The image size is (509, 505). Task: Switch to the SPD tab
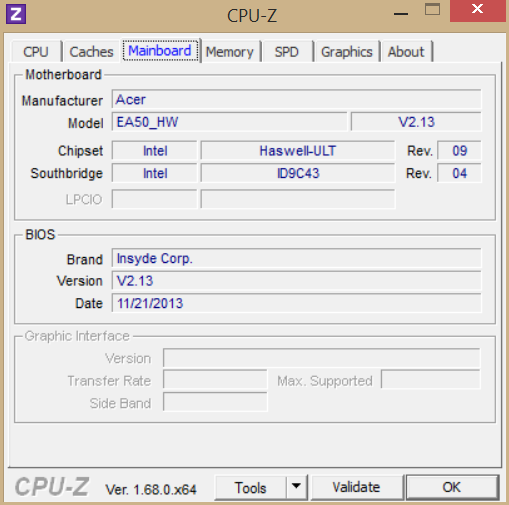287,52
